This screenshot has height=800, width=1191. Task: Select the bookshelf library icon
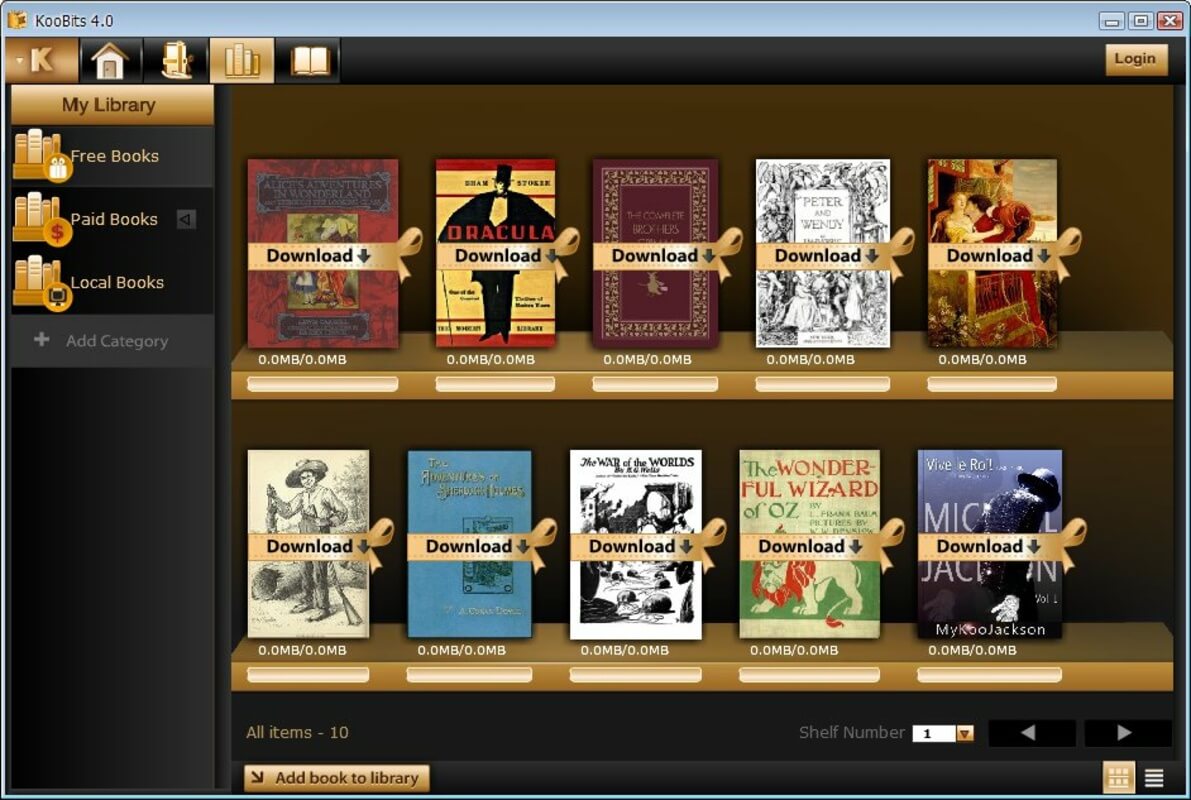pyautogui.click(x=241, y=61)
